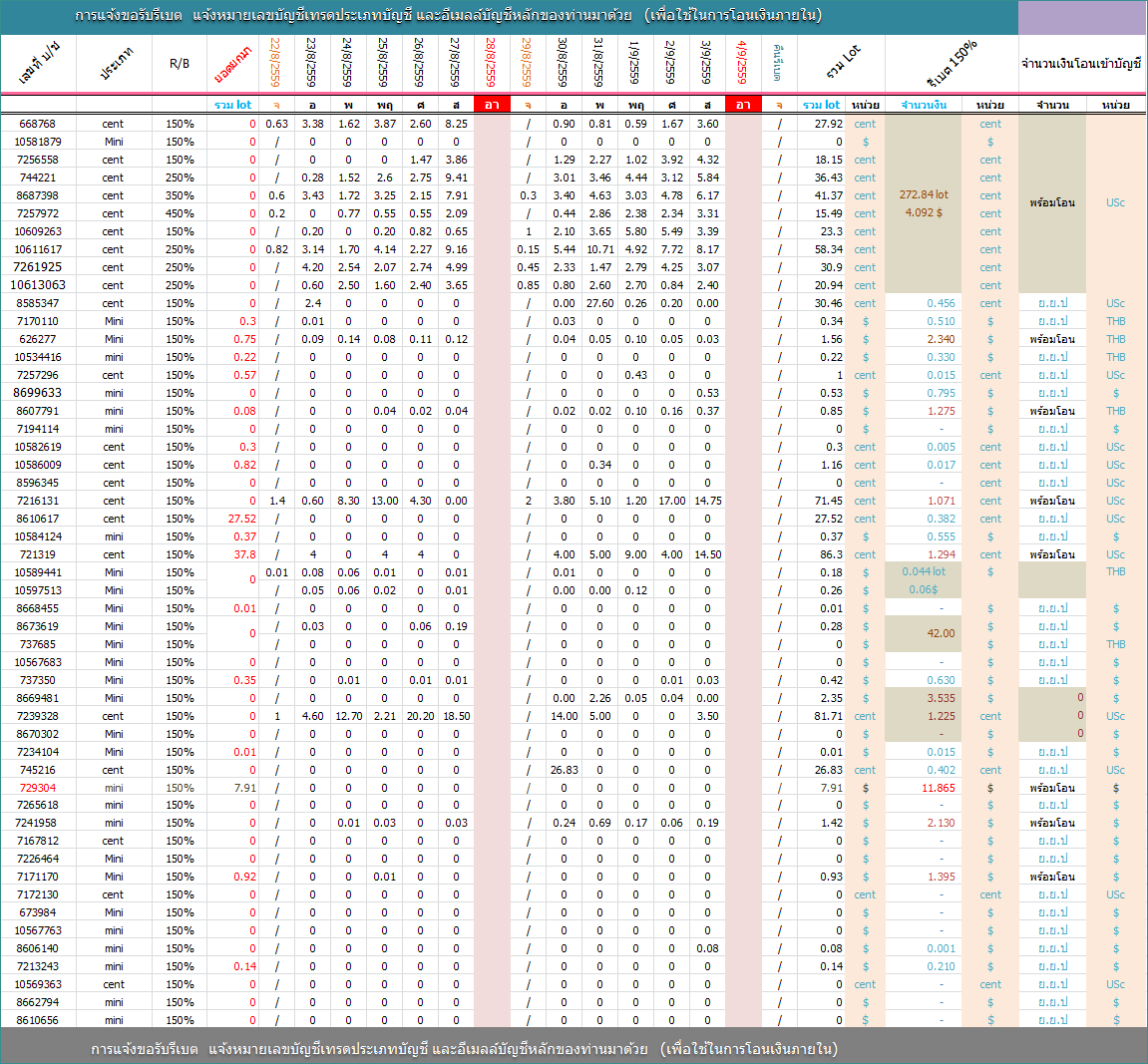Select the 0.044 lot rebate cell

(x=925, y=571)
